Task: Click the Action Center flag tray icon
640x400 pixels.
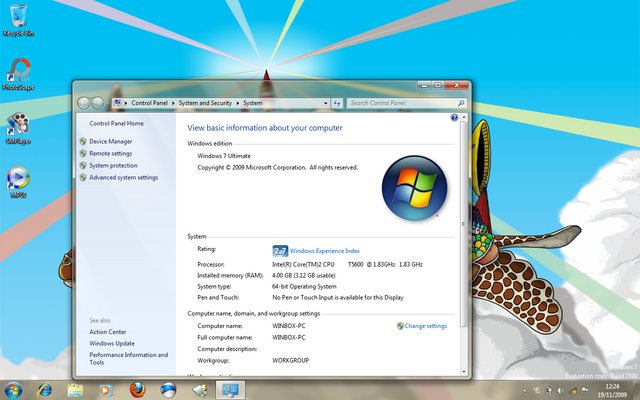Action: click(585, 391)
